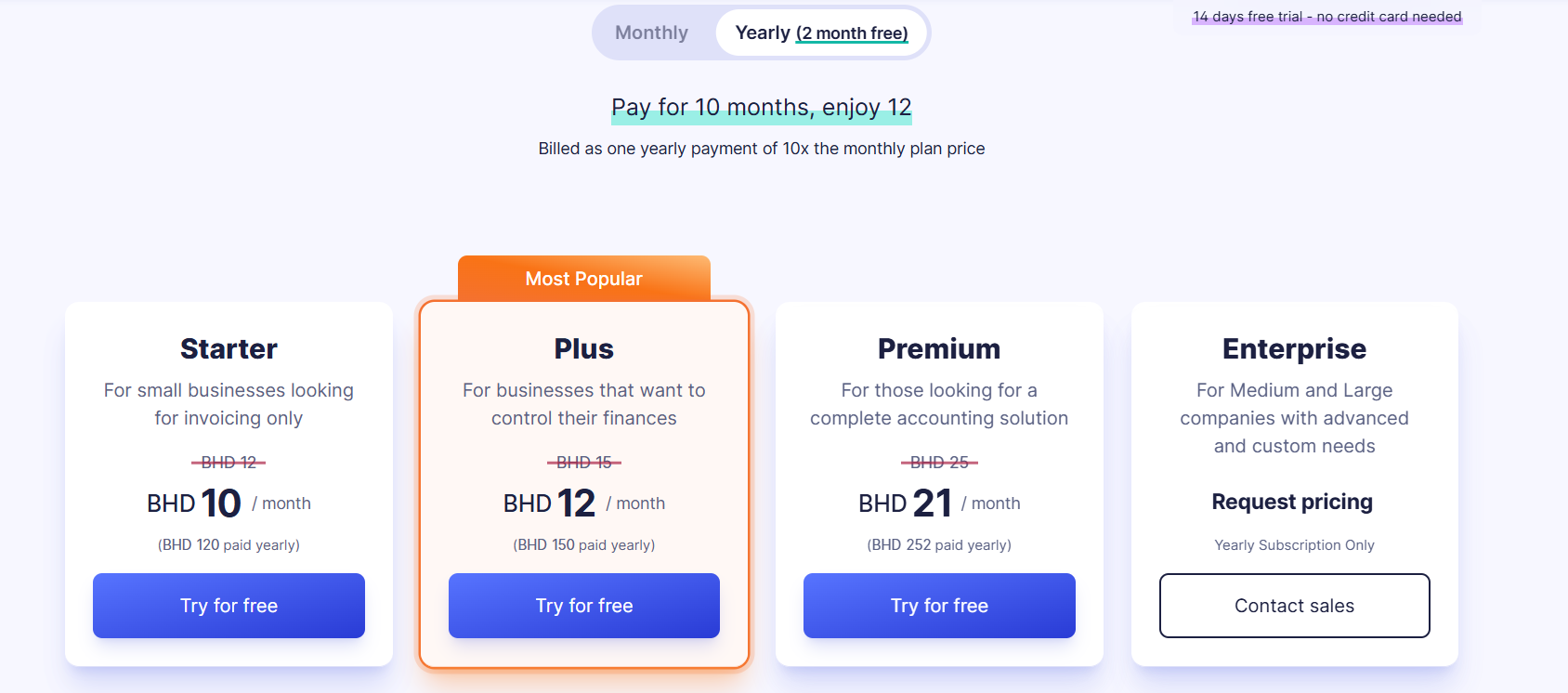Click the Plus plan heading
The height and width of the screenshot is (693, 1568).
583,348
